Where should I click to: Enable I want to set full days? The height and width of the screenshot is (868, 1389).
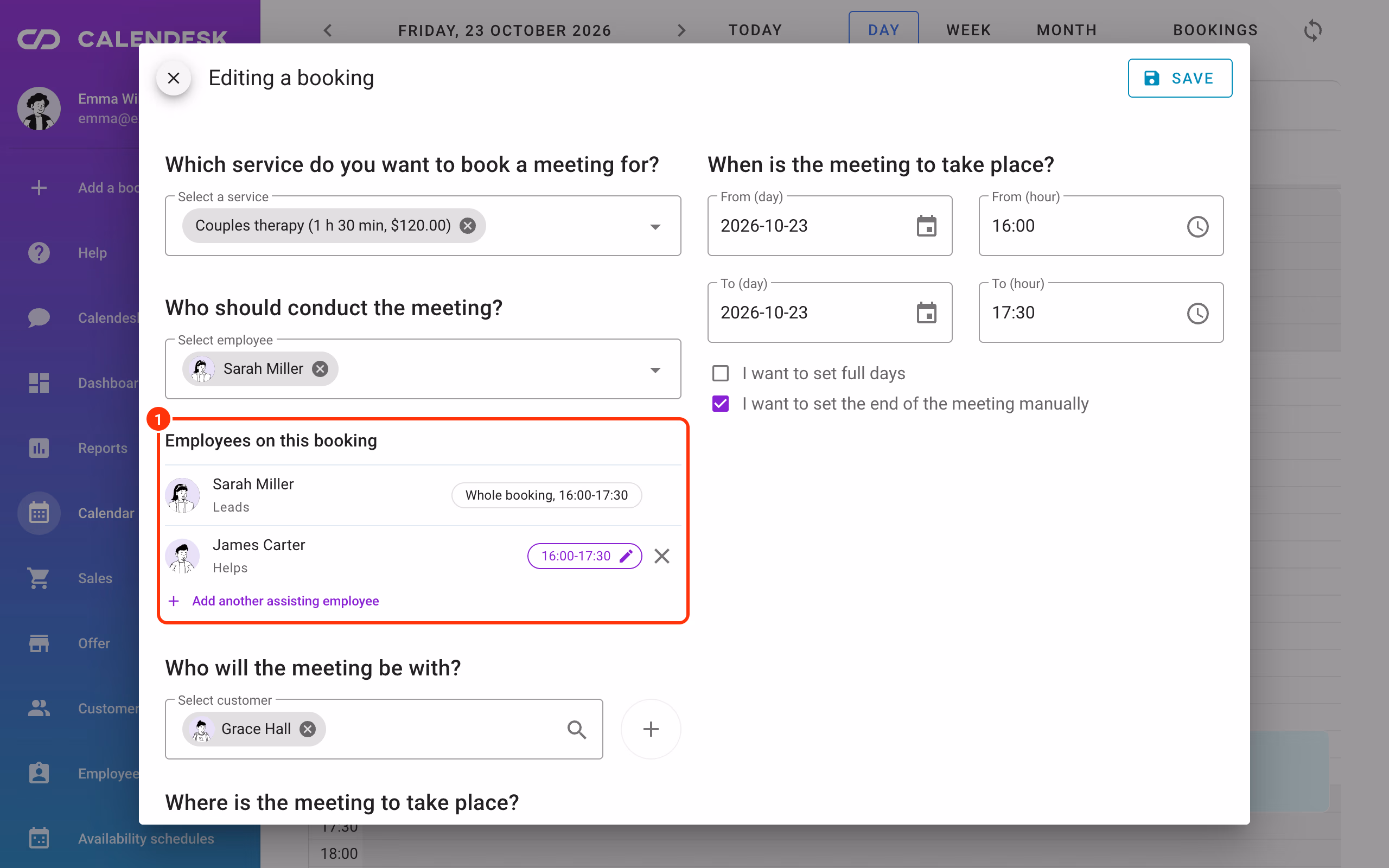(x=721, y=374)
